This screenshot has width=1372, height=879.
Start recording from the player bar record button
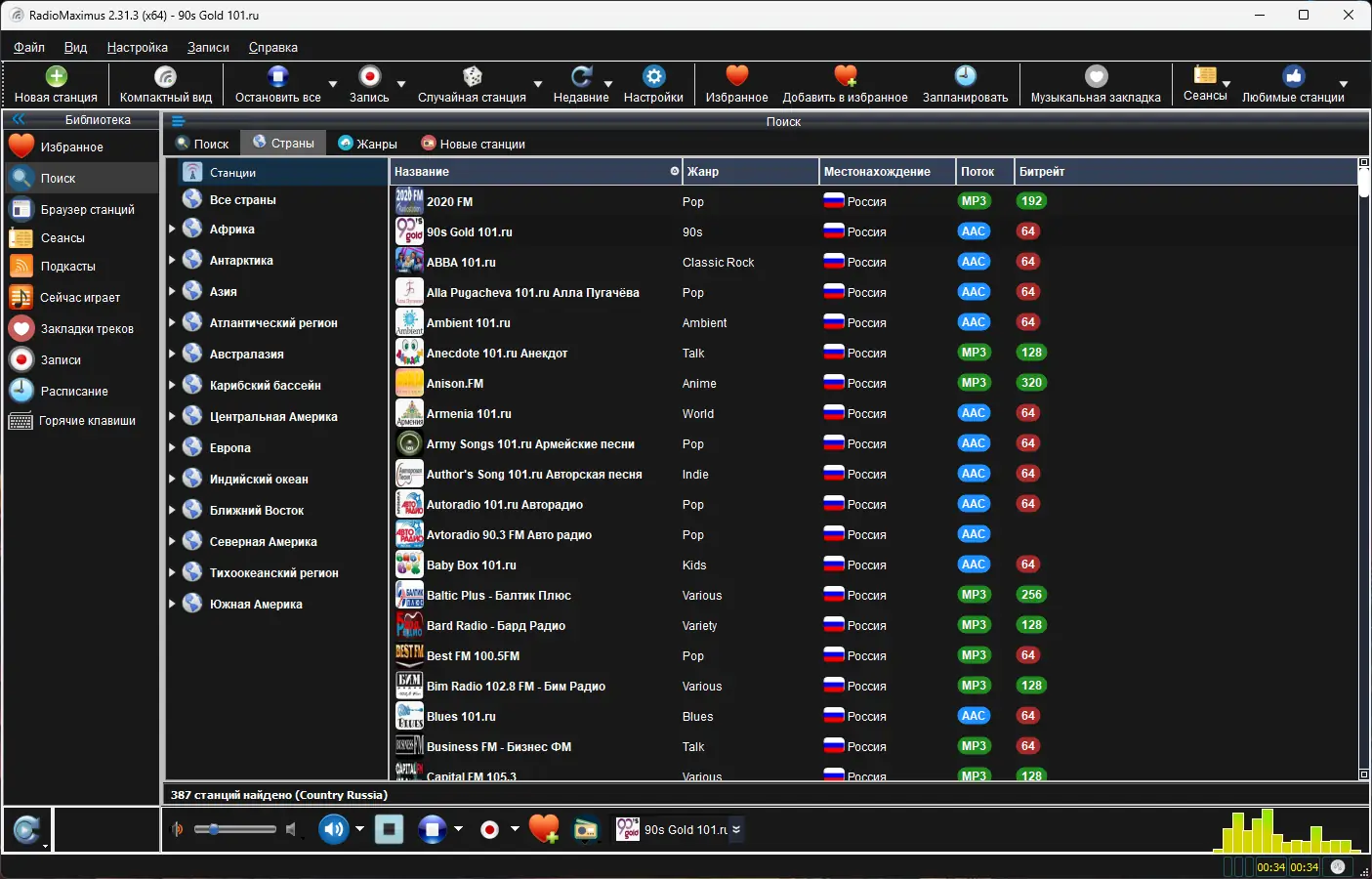pos(490,830)
